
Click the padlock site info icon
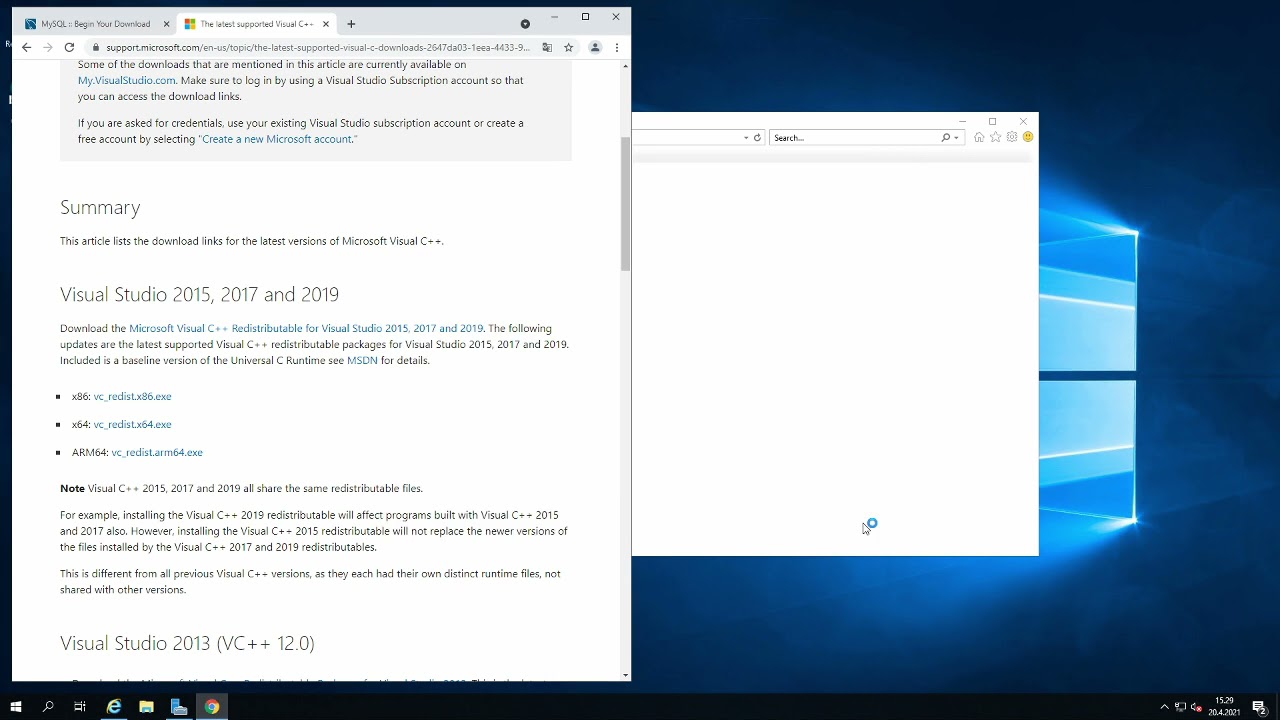[x=96, y=47]
